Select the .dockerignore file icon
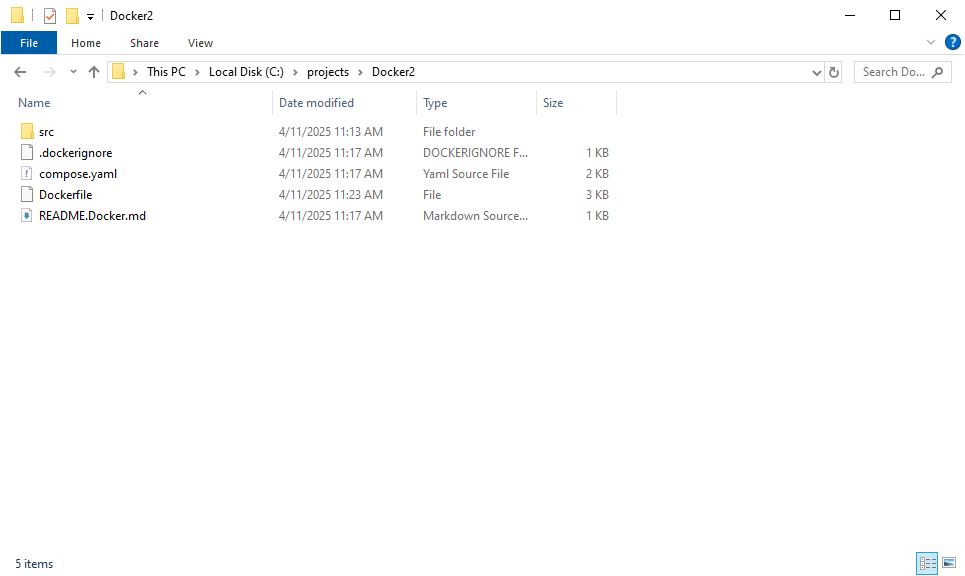This screenshot has width=965, height=576. coord(26,152)
